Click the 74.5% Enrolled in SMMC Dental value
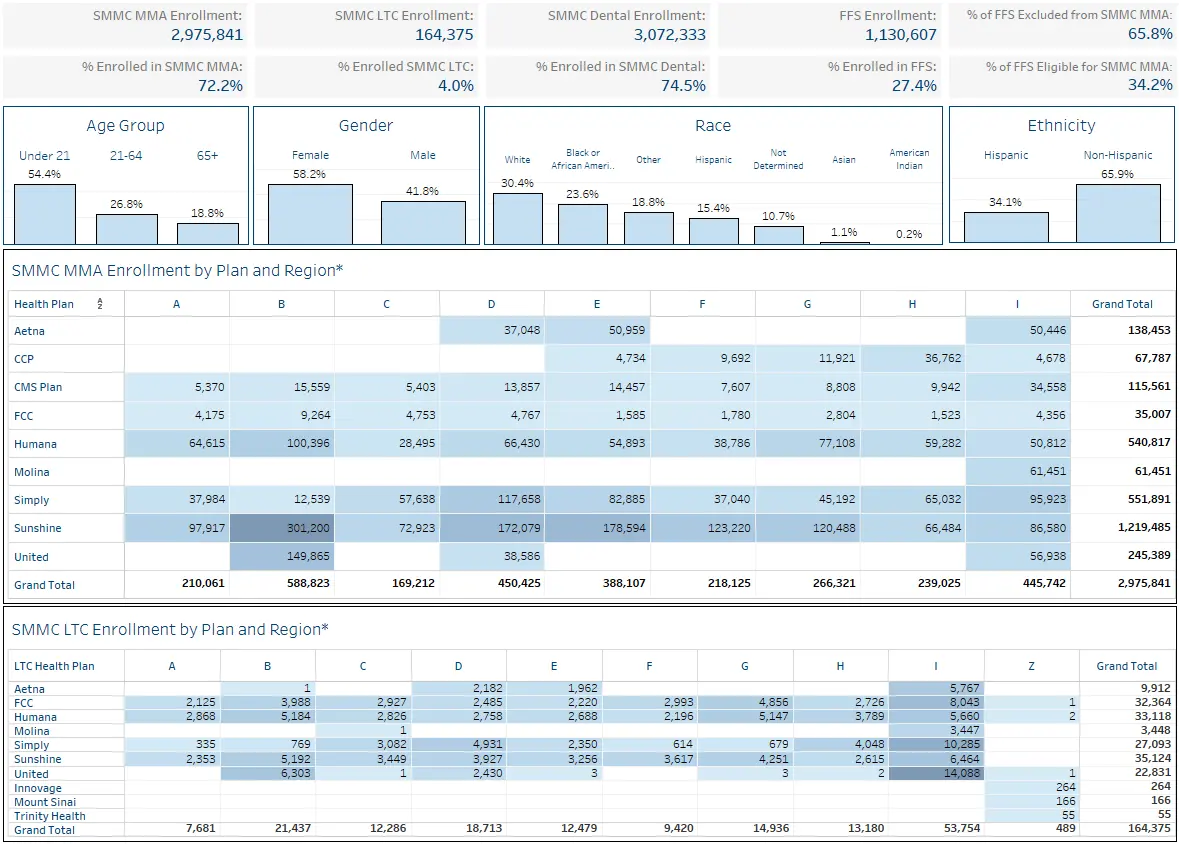The image size is (1179, 844). pos(683,86)
